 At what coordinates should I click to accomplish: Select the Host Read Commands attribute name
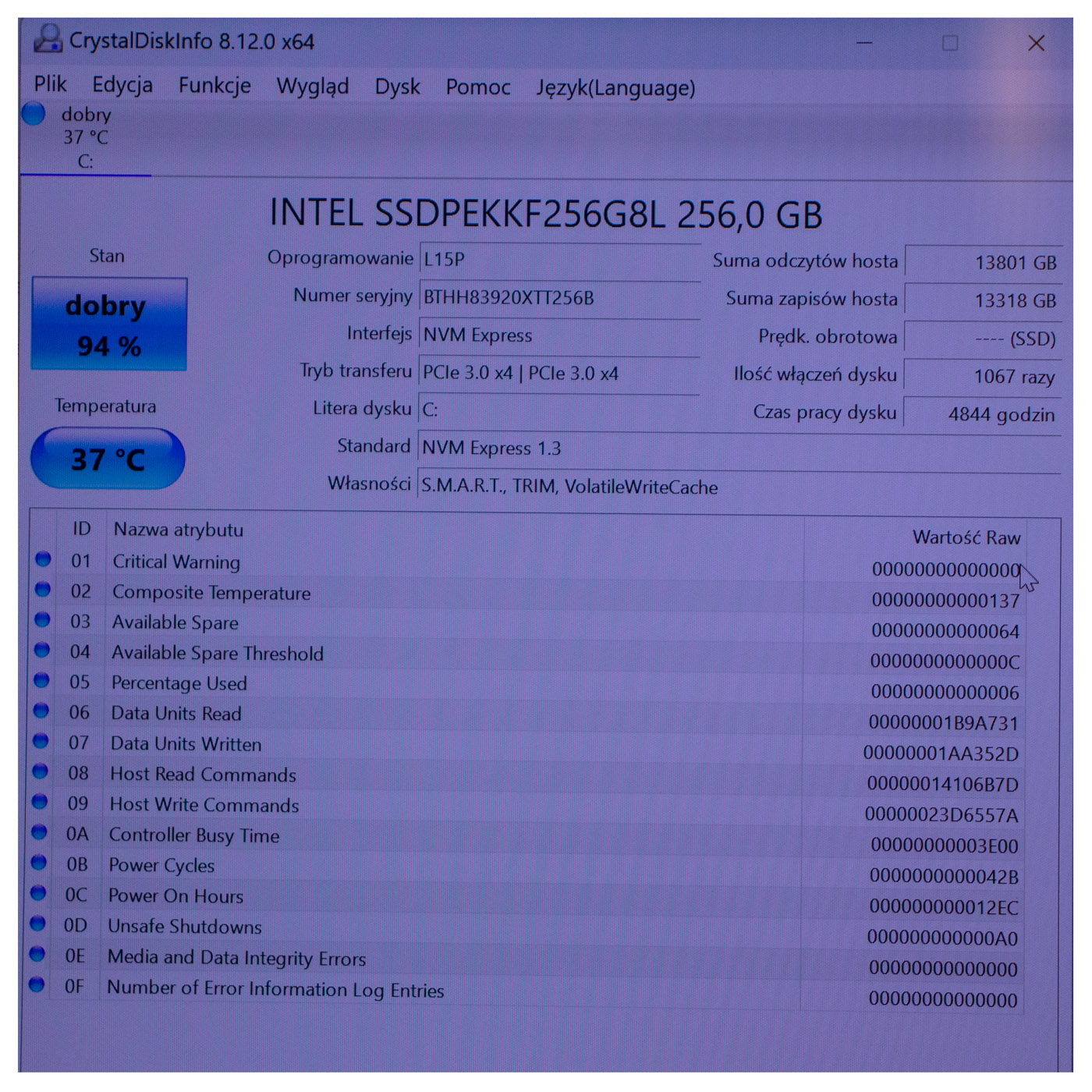click(203, 774)
